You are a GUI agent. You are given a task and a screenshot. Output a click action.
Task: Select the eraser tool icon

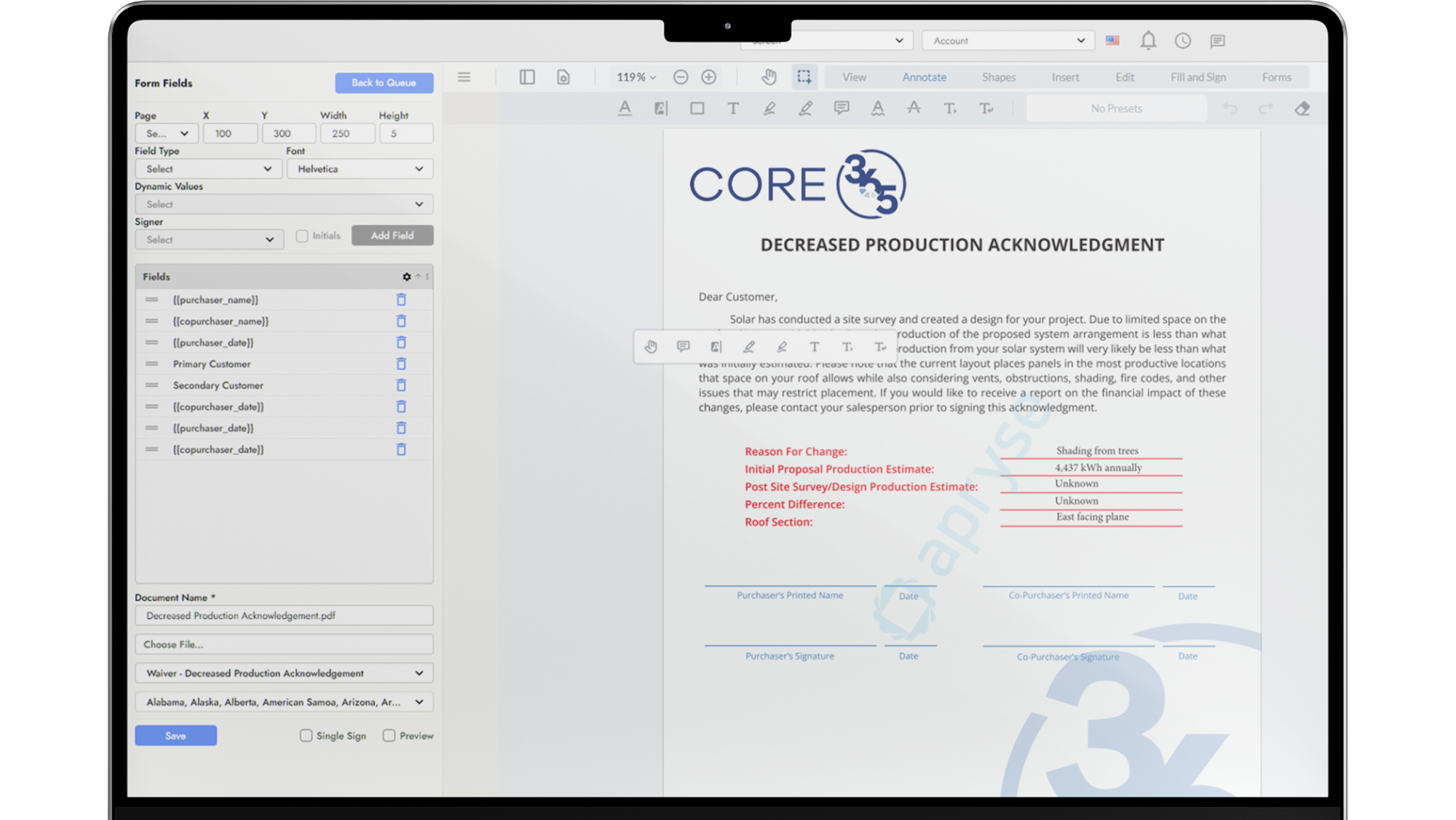[1302, 109]
